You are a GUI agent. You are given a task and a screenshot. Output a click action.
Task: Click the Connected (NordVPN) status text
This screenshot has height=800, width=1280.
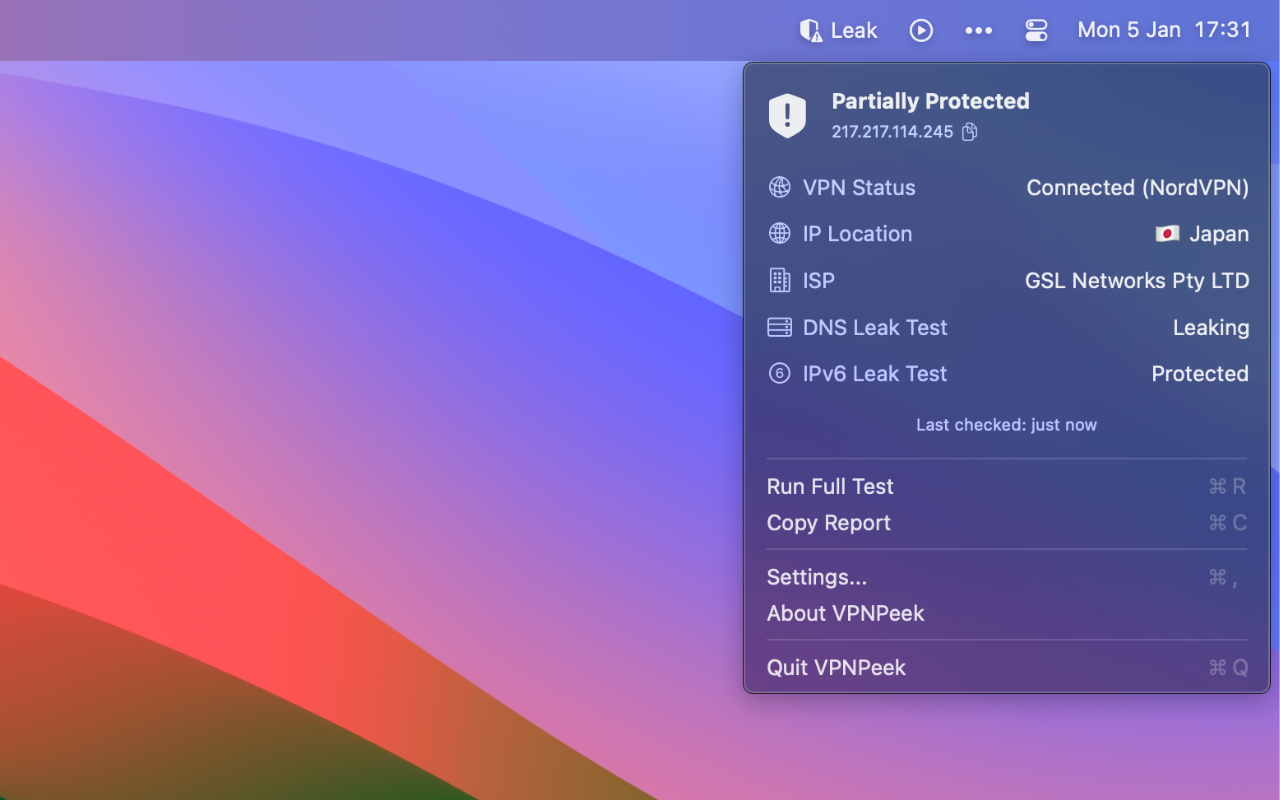[1137, 187]
